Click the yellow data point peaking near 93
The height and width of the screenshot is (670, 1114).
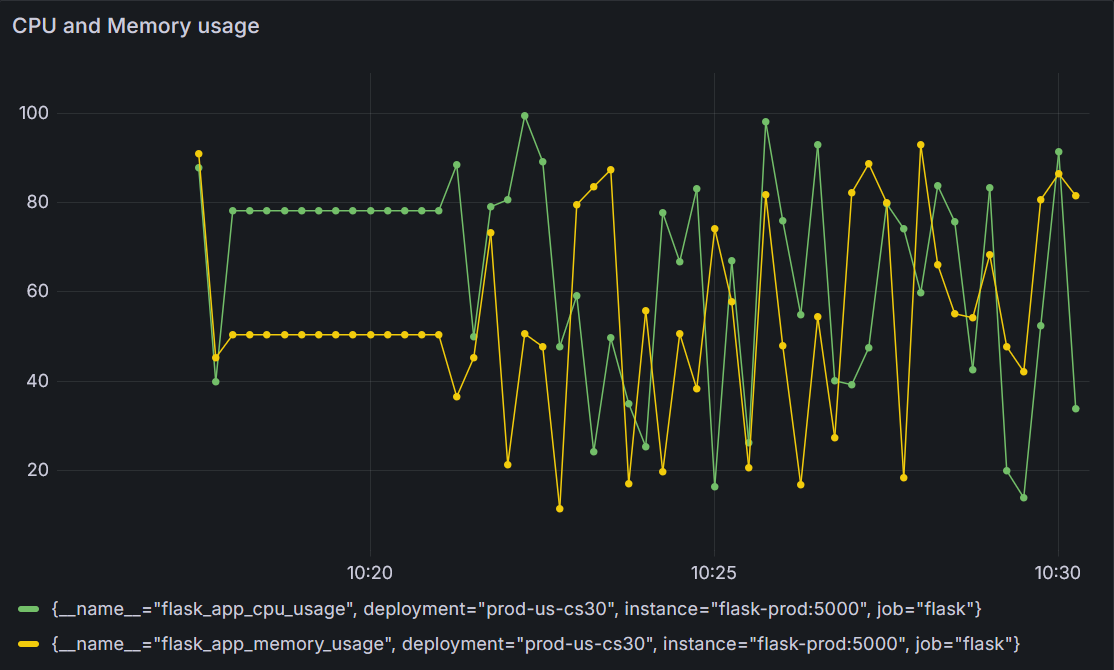click(x=920, y=145)
